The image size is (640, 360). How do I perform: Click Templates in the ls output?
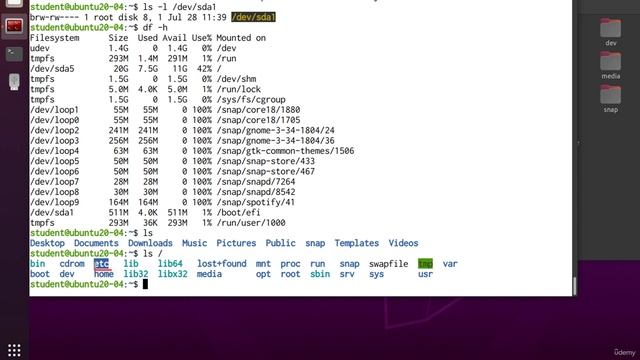pos(356,243)
